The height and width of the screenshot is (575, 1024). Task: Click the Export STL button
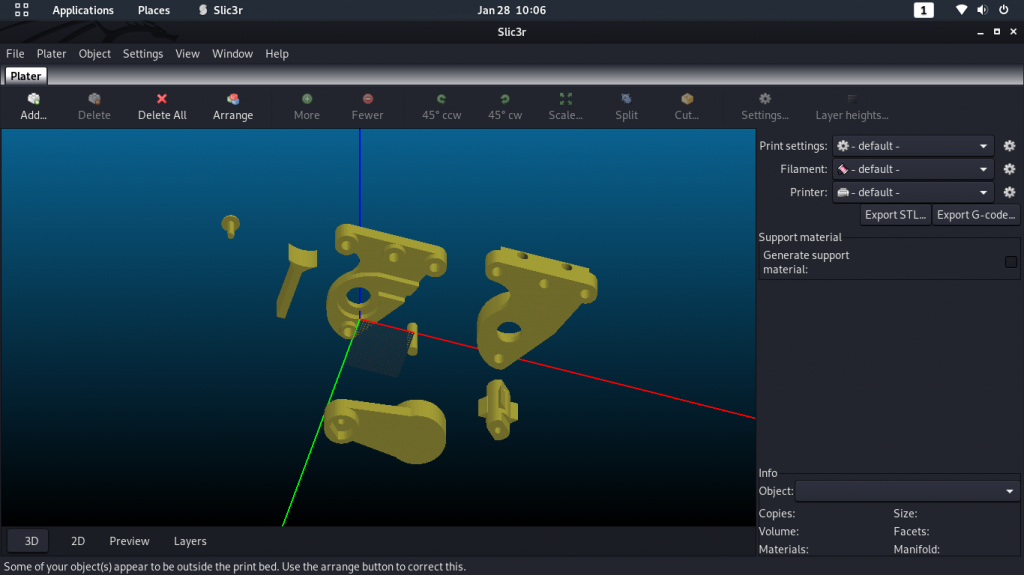896,215
